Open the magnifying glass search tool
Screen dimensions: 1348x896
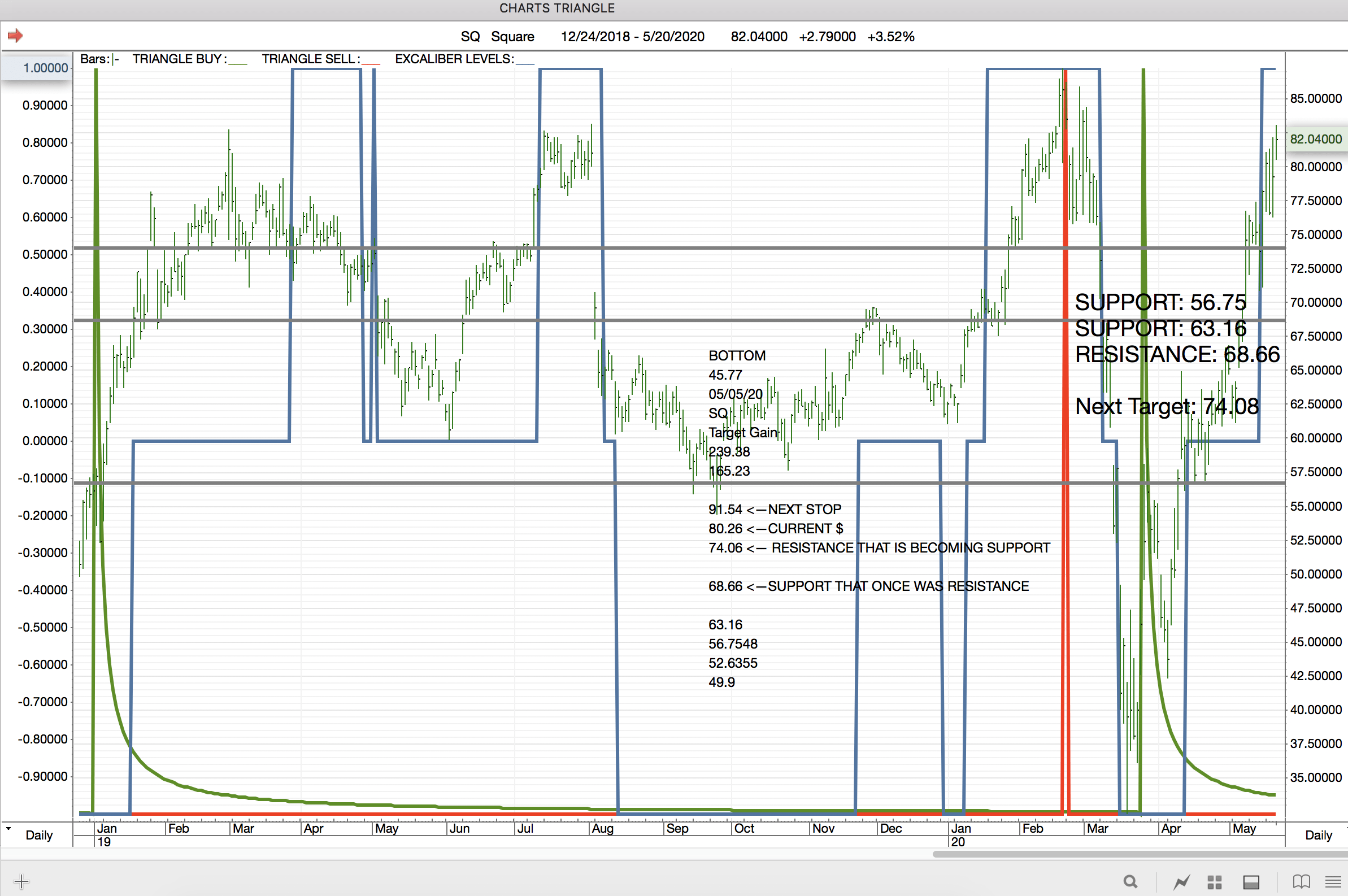1130,882
